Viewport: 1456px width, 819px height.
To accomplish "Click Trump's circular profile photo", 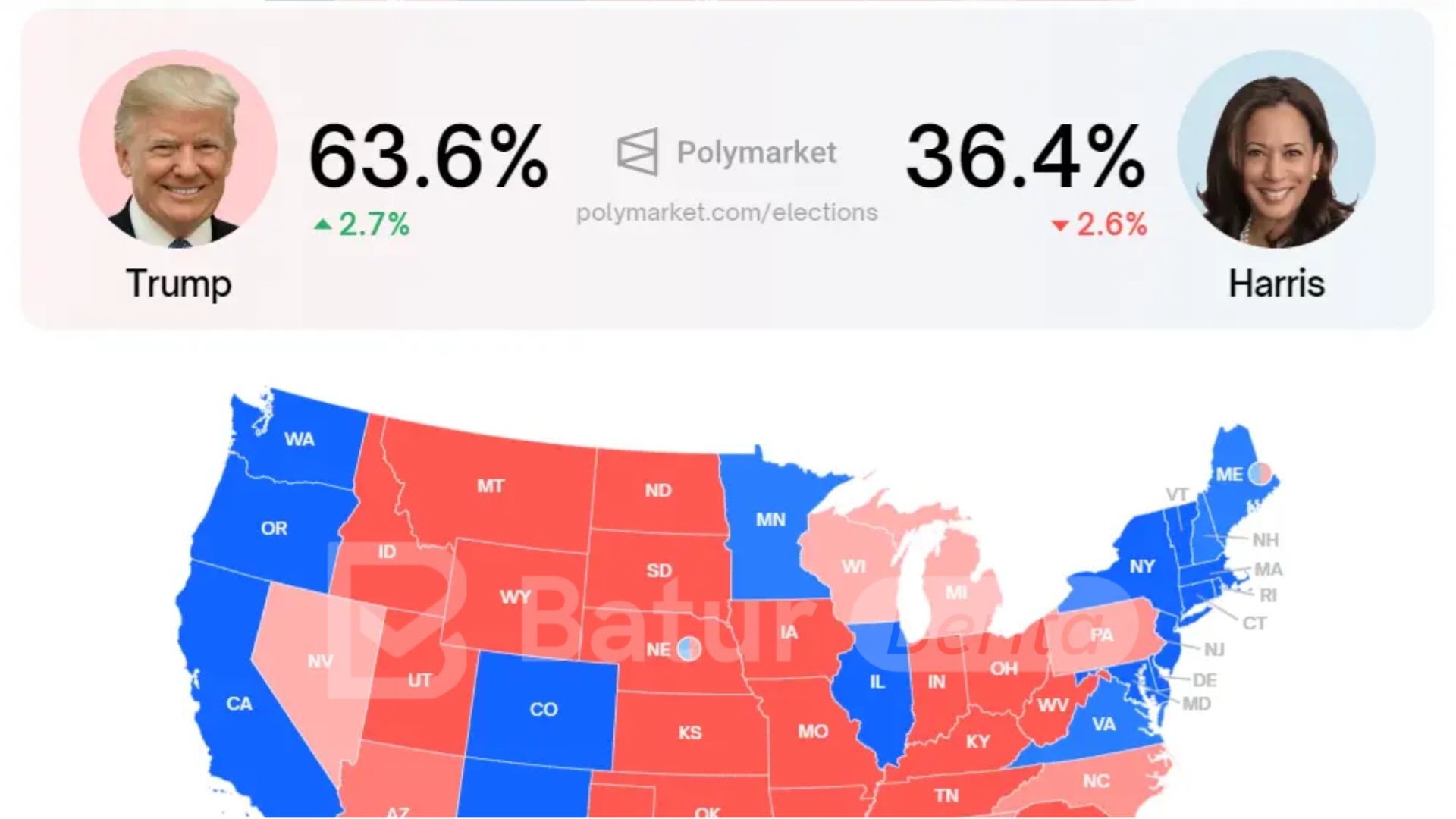I will coord(180,150).
